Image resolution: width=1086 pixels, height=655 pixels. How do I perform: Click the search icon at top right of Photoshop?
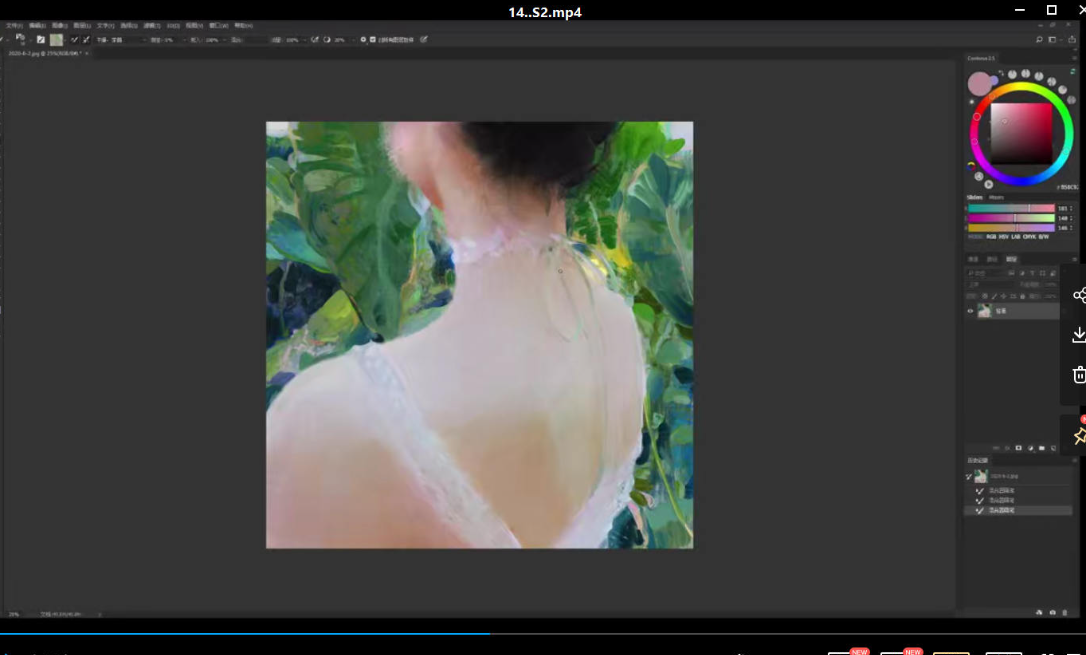point(1039,40)
